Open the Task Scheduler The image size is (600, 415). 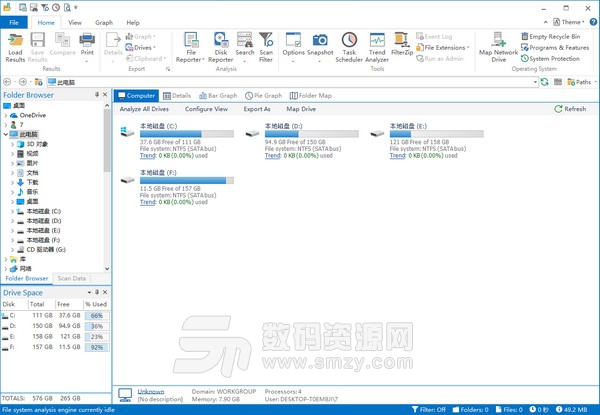[348, 41]
